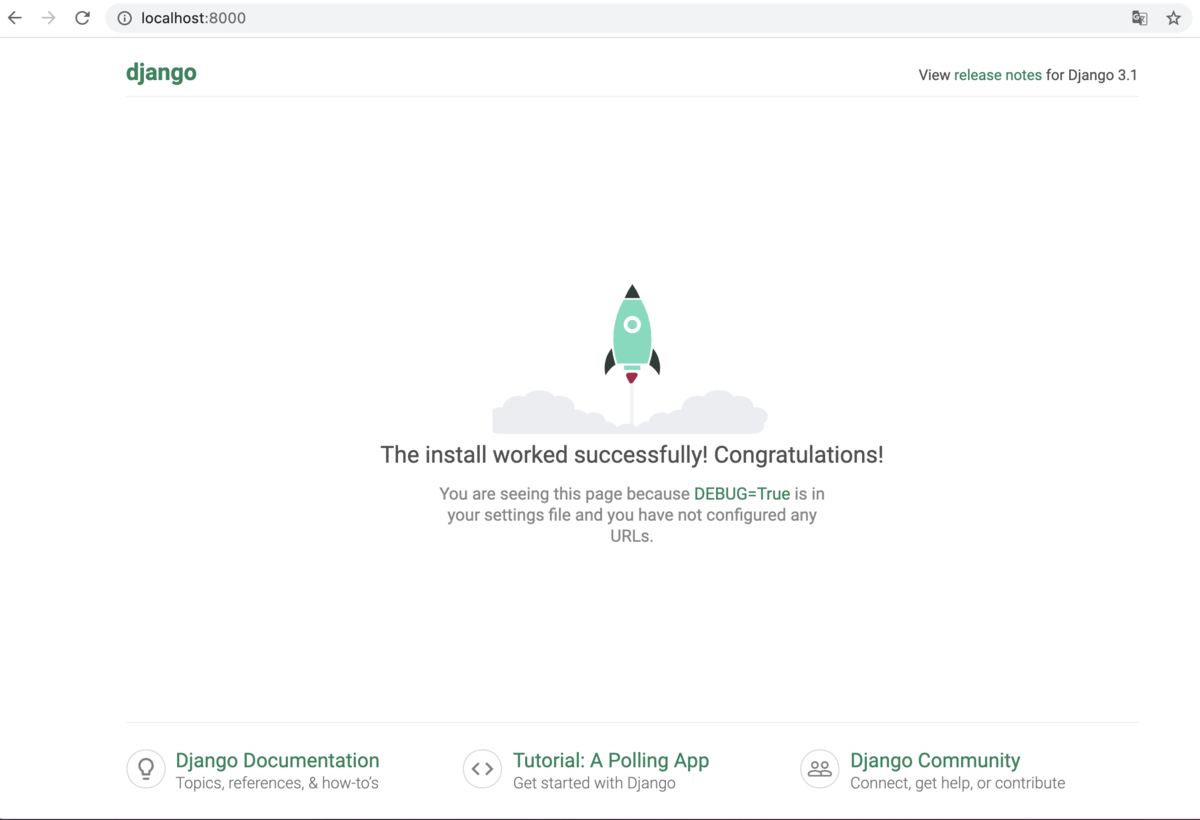This screenshot has height=820, width=1200.
Task: Click the people community icon
Action: (x=820, y=769)
